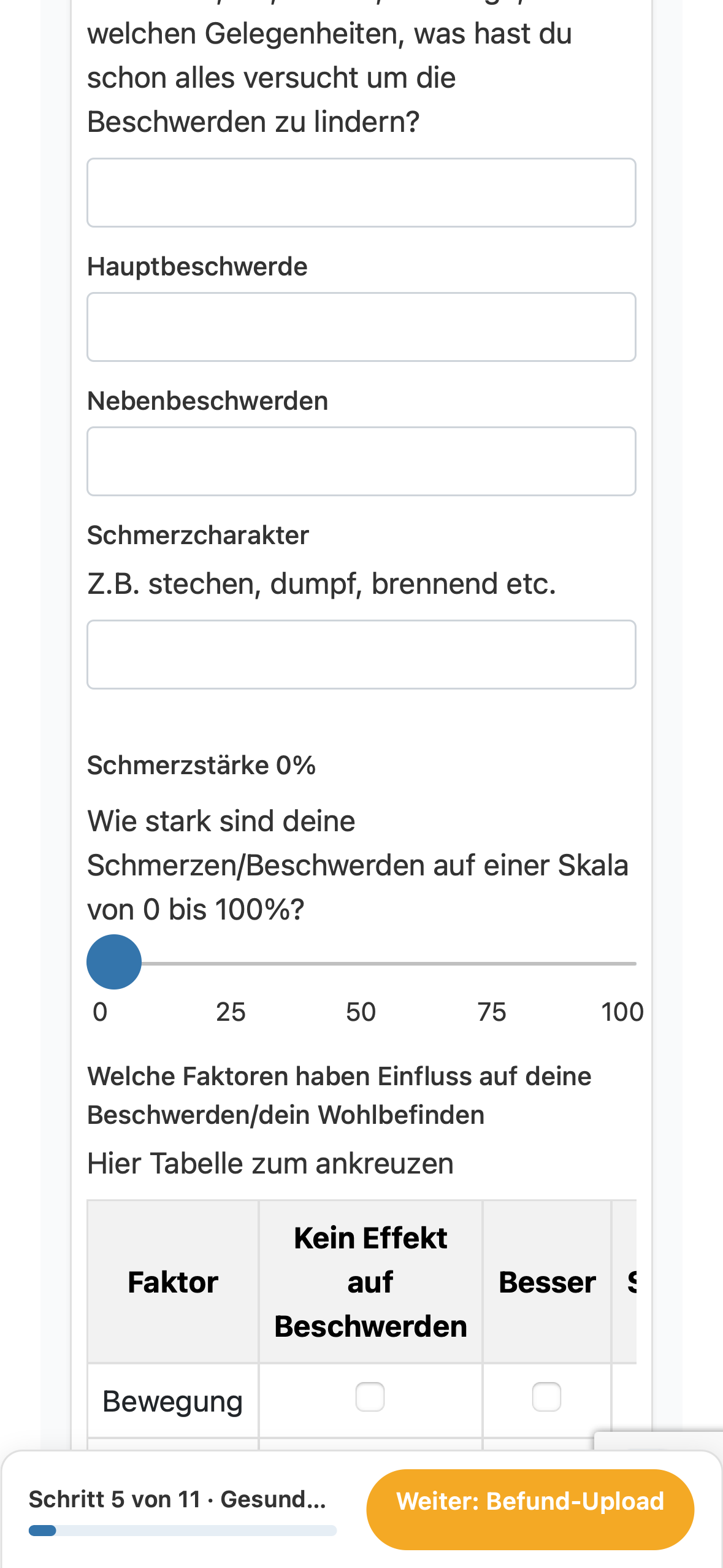Image resolution: width=723 pixels, height=1568 pixels.
Task: Click the Bewegung row label
Action: pyautogui.click(x=173, y=1402)
